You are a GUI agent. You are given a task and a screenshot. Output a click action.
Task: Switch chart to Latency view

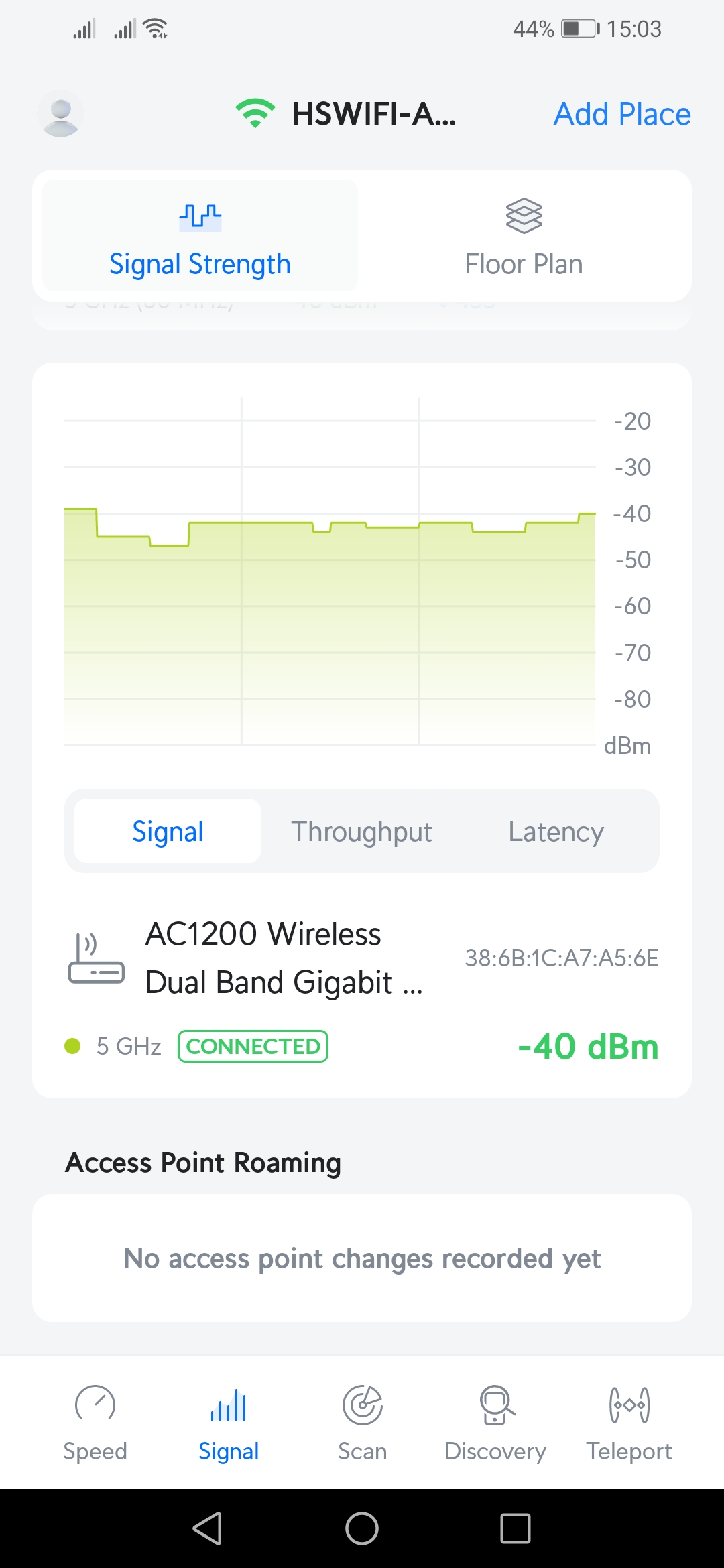556,832
